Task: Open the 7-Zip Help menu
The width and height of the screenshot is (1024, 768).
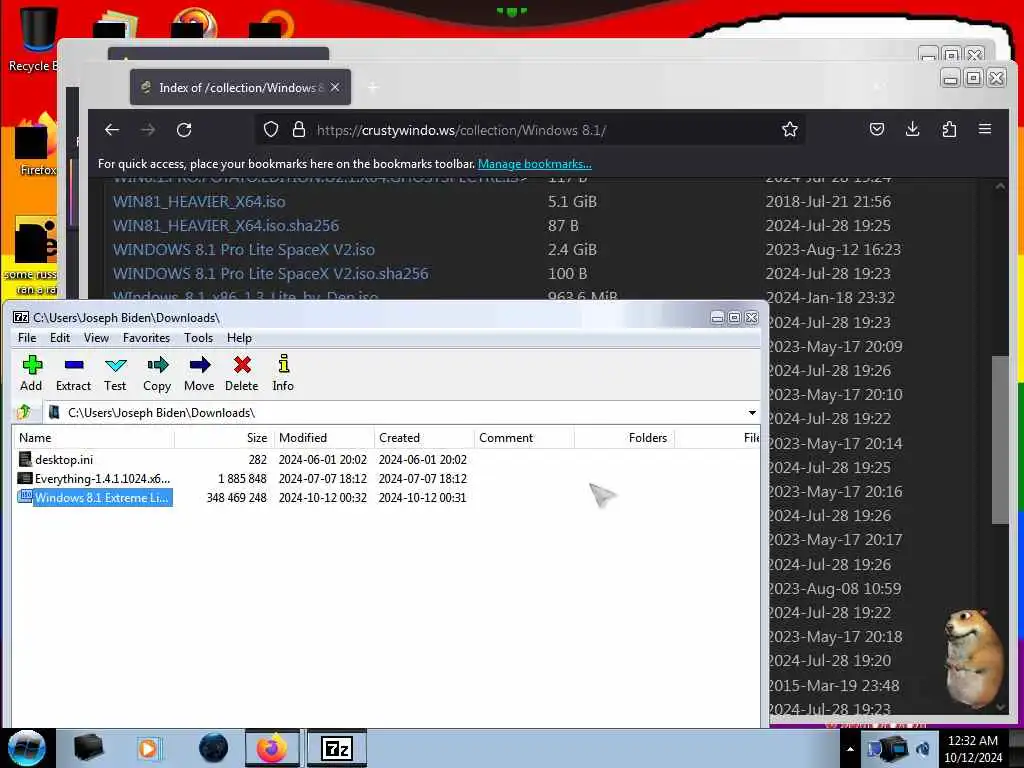Action: pyautogui.click(x=239, y=338)
